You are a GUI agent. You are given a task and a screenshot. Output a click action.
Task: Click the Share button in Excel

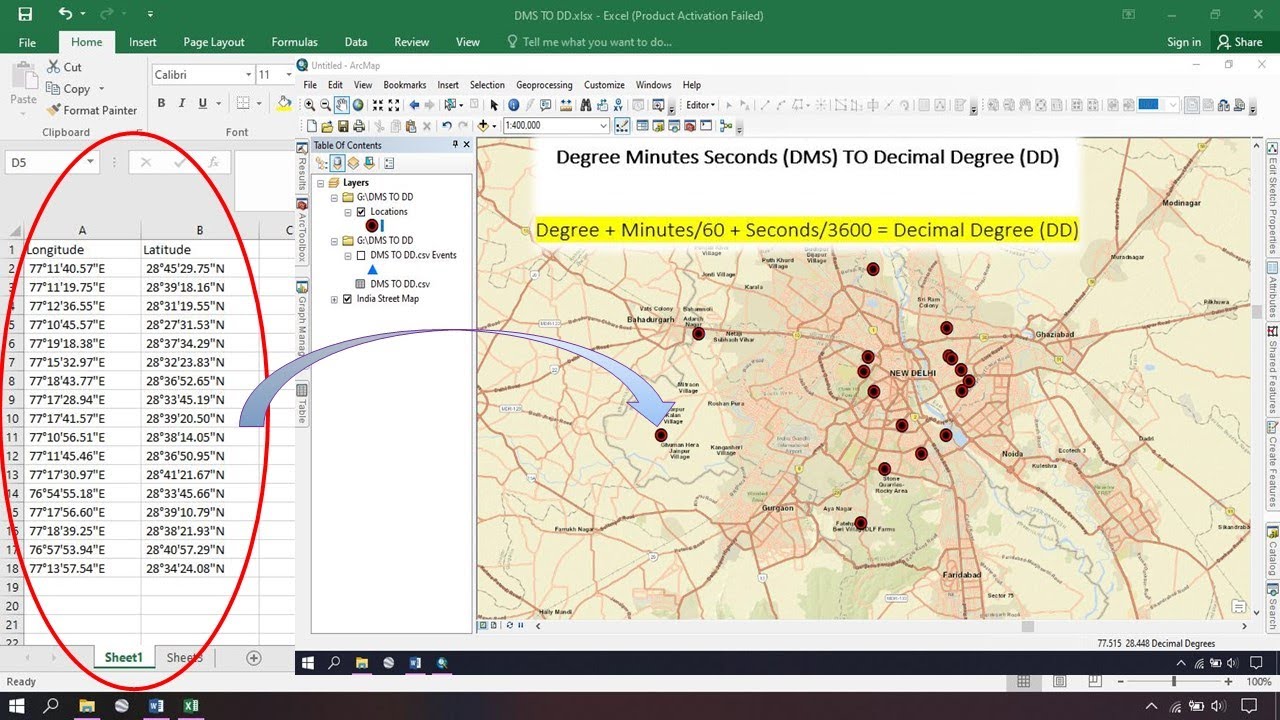[1240, 42]
